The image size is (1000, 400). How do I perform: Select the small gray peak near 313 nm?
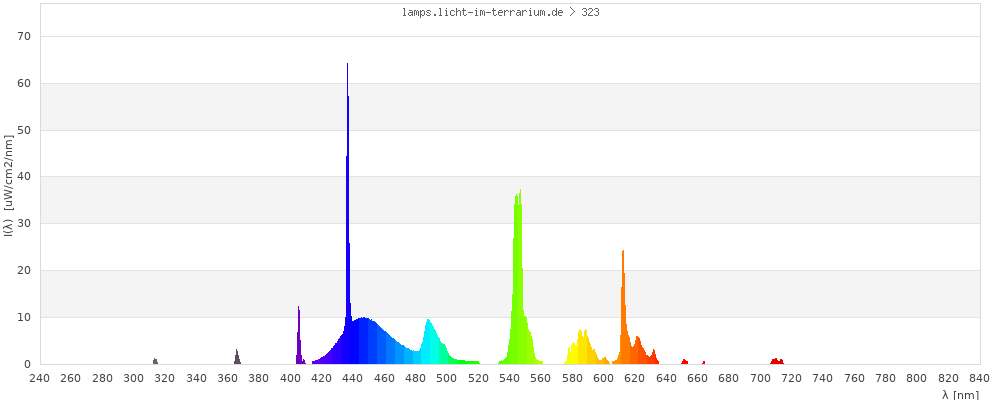pyautogui.click(x=155, y=361)
